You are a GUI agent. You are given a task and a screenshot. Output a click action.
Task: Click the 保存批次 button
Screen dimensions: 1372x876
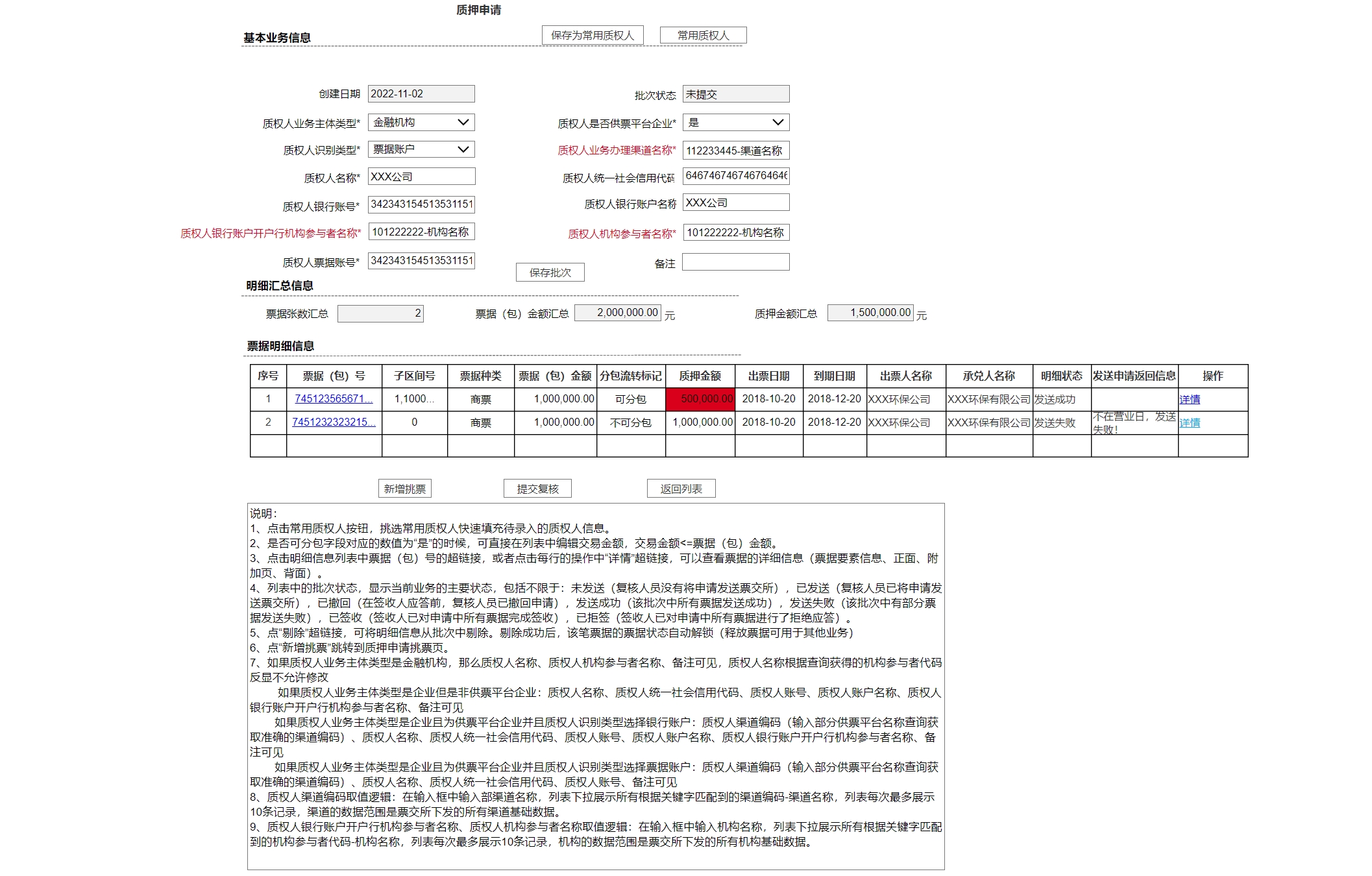click(x=550, y=273)
